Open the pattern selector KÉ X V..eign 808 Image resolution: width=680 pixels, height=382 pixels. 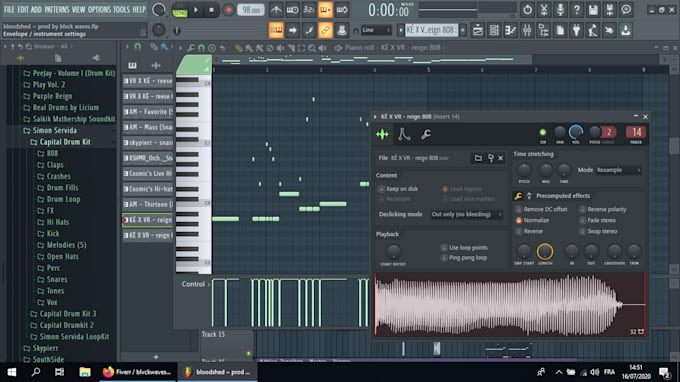coord(431,30)
